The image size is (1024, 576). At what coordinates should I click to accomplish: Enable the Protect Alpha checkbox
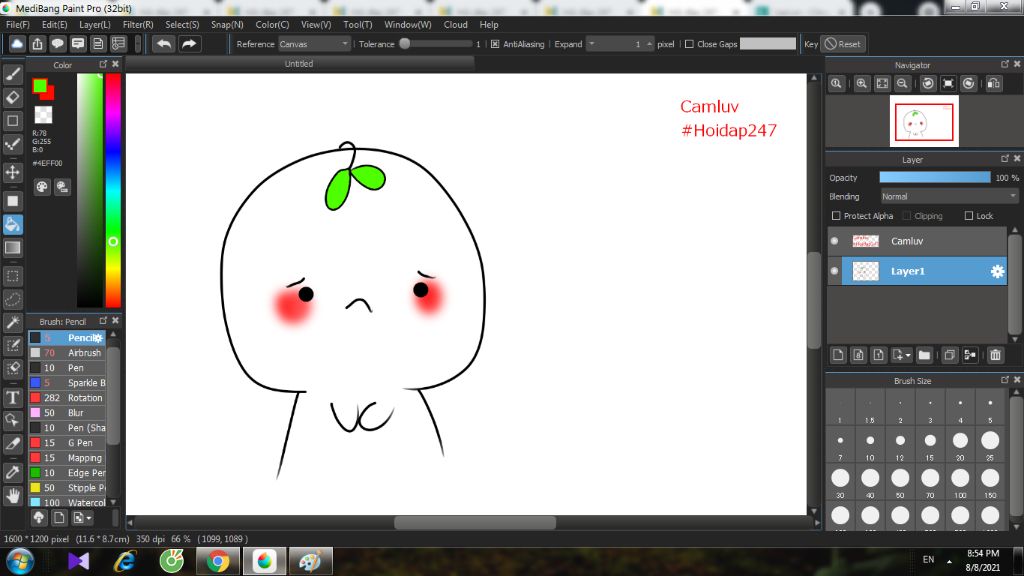[x=836, y=216]
